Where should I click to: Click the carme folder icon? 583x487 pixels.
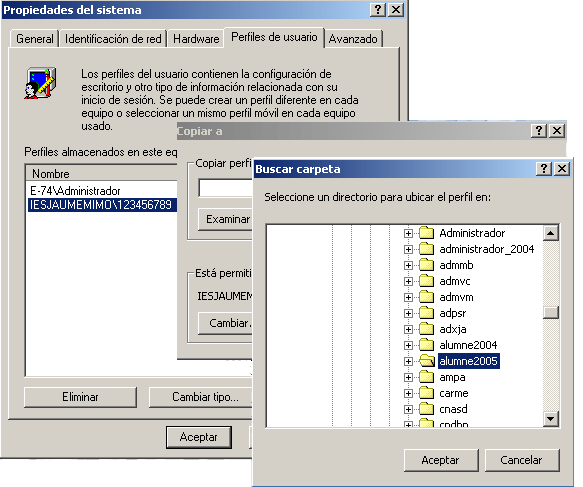tap(426, 393)
